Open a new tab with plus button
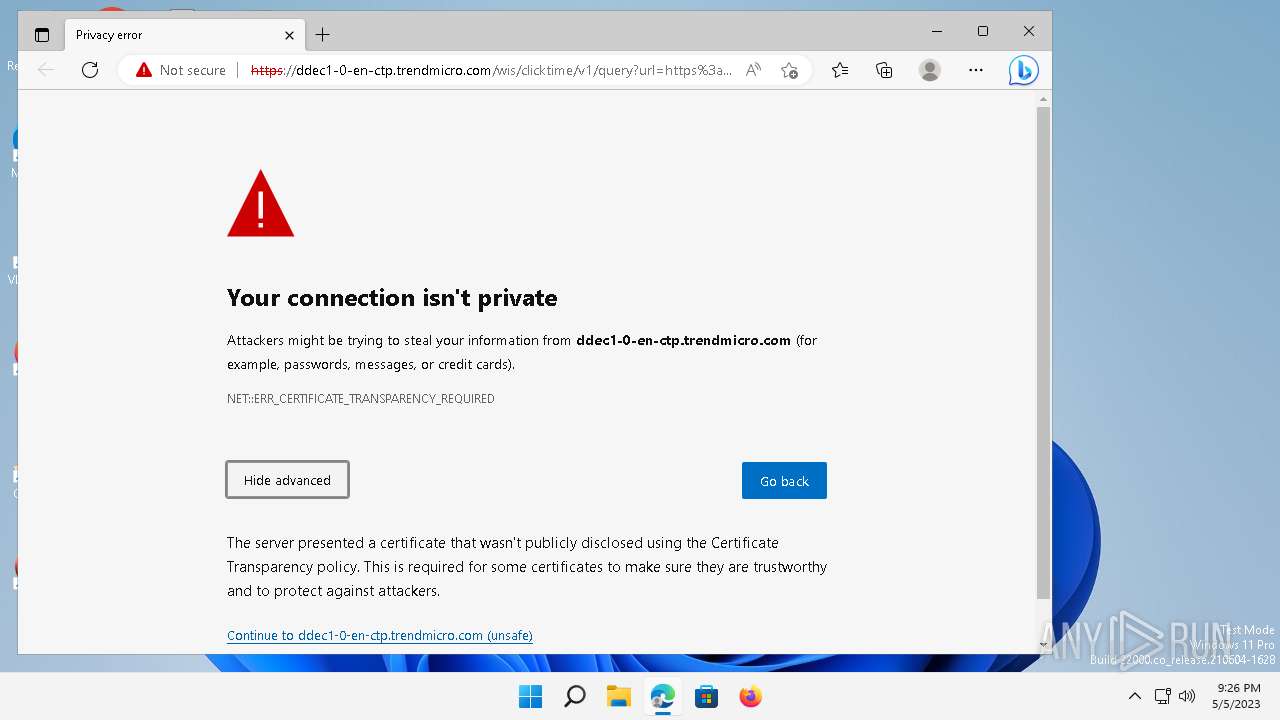The height and width of the screenshot is (720, 1280). [x=322, y=35]
